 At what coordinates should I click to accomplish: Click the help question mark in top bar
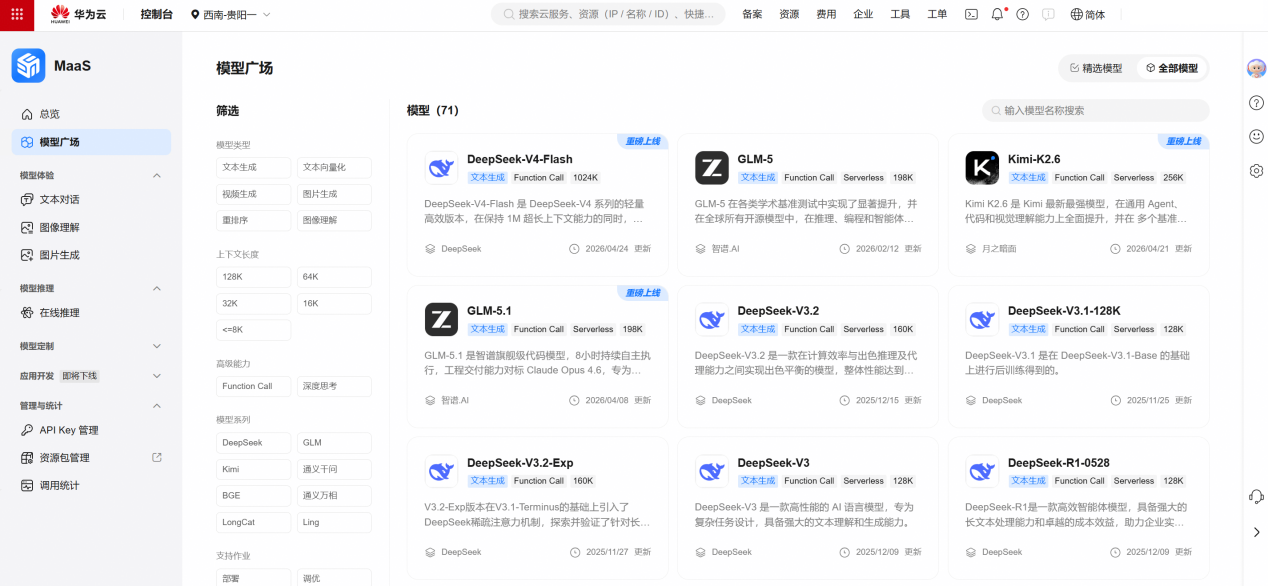point(1022,15)
